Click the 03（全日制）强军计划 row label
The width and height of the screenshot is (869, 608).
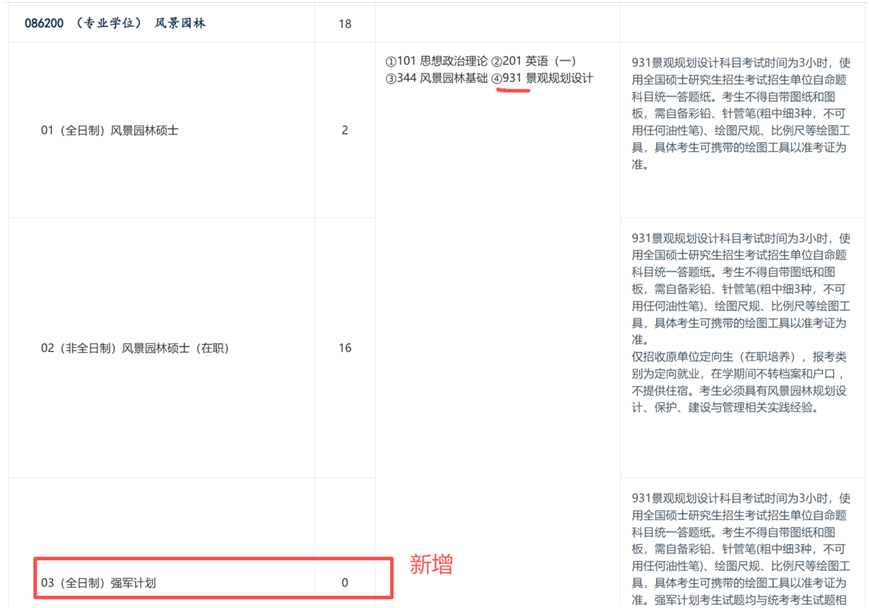[98, 582]
